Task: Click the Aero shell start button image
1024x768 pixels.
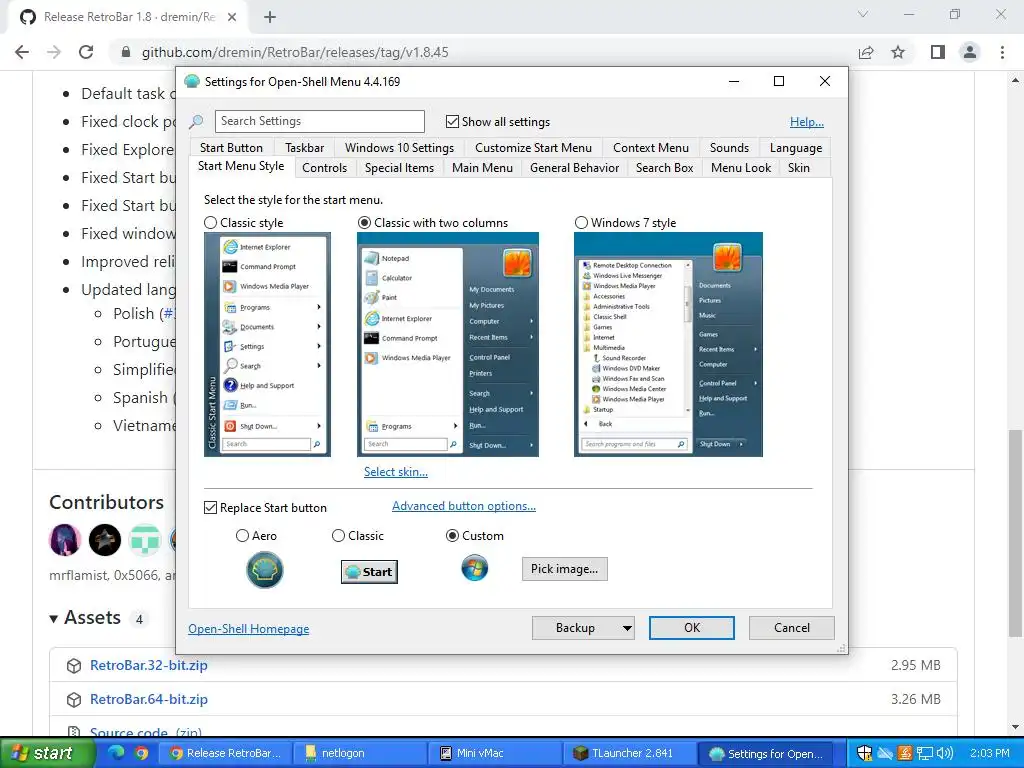Action: click(x=264, y=569)
